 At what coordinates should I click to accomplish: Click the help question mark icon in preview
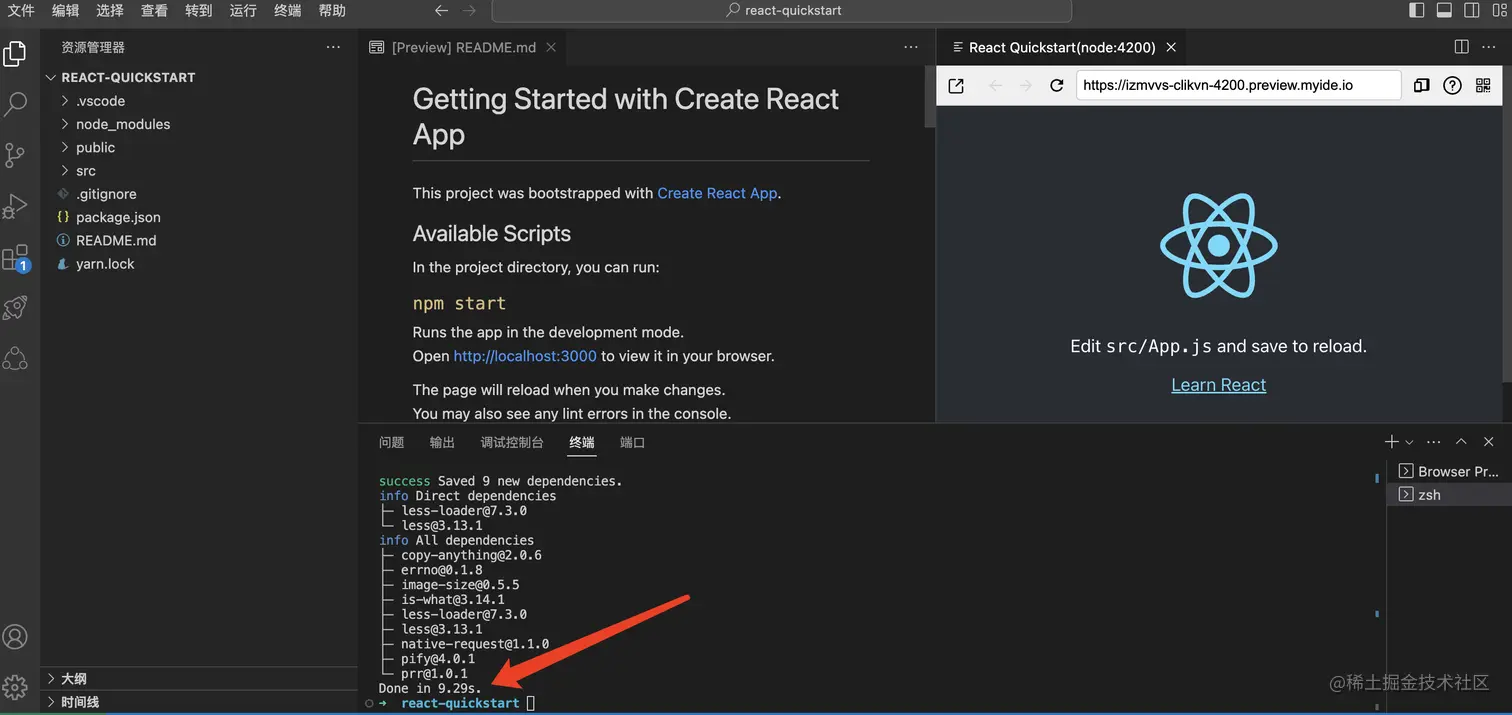(1452, 86)
